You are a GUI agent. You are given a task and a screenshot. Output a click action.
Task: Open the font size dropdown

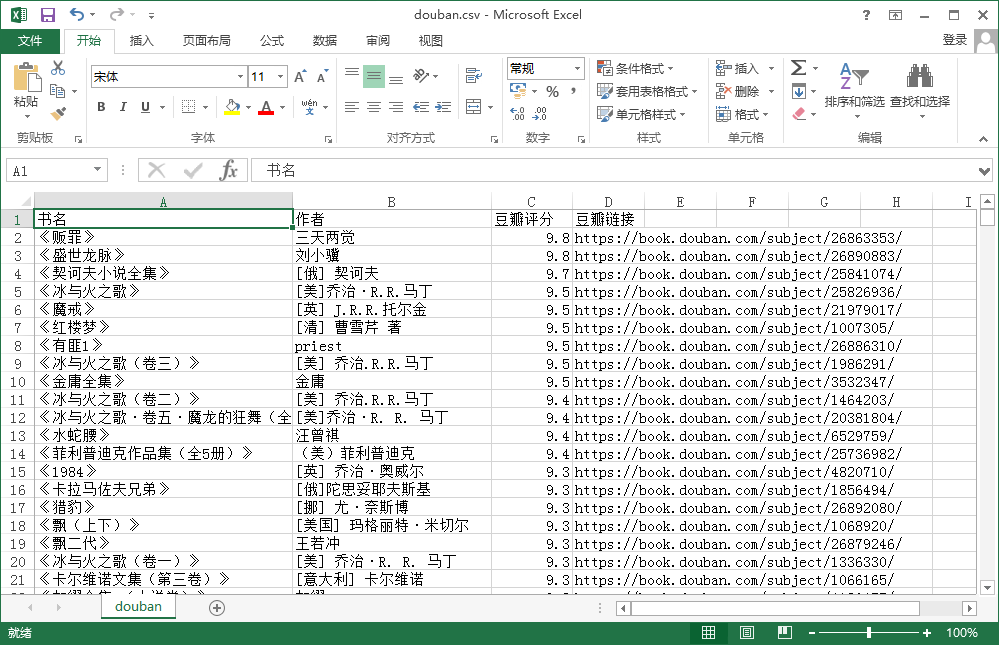click(280, 76)
